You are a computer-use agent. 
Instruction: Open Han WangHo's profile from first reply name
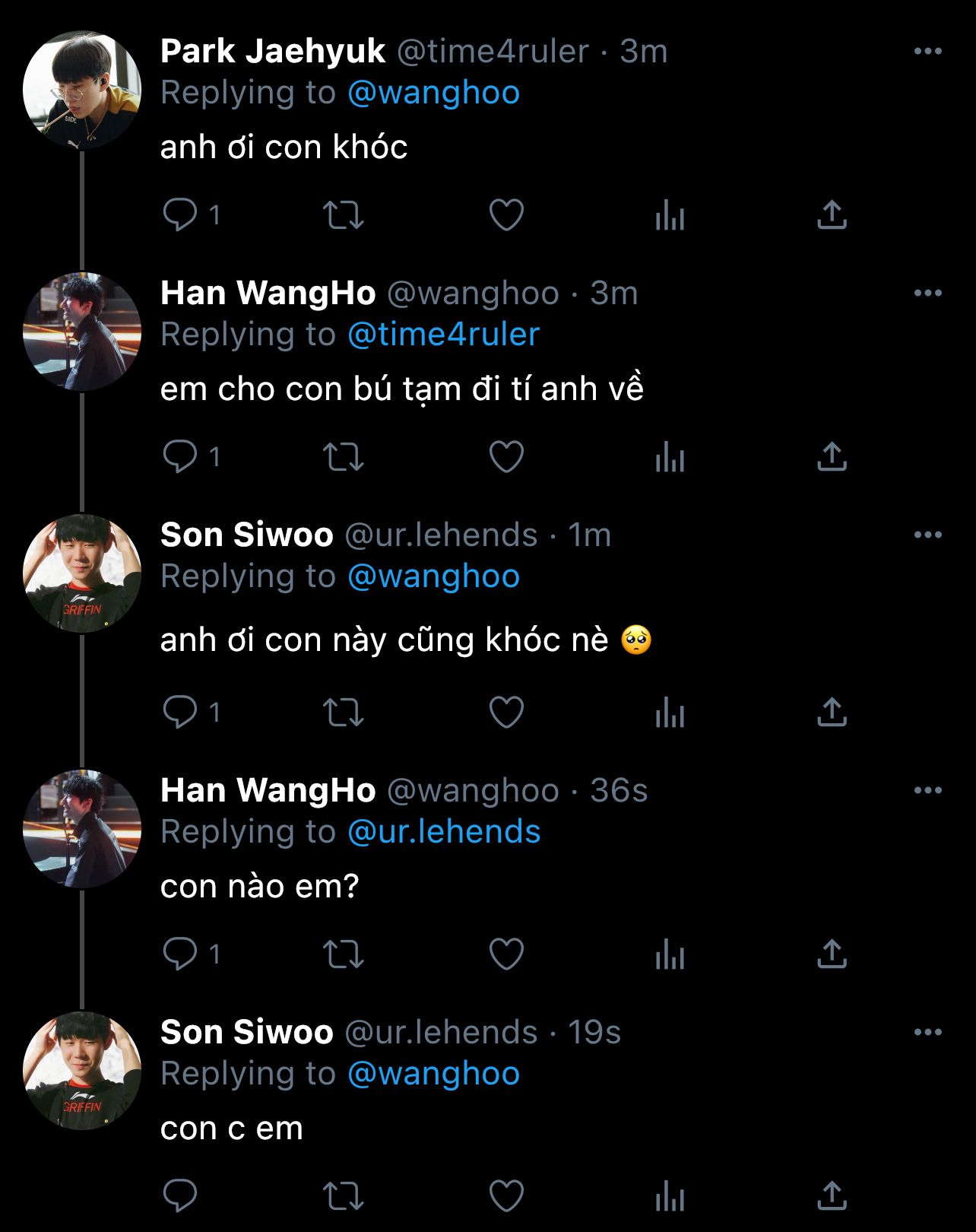[268, 294]
